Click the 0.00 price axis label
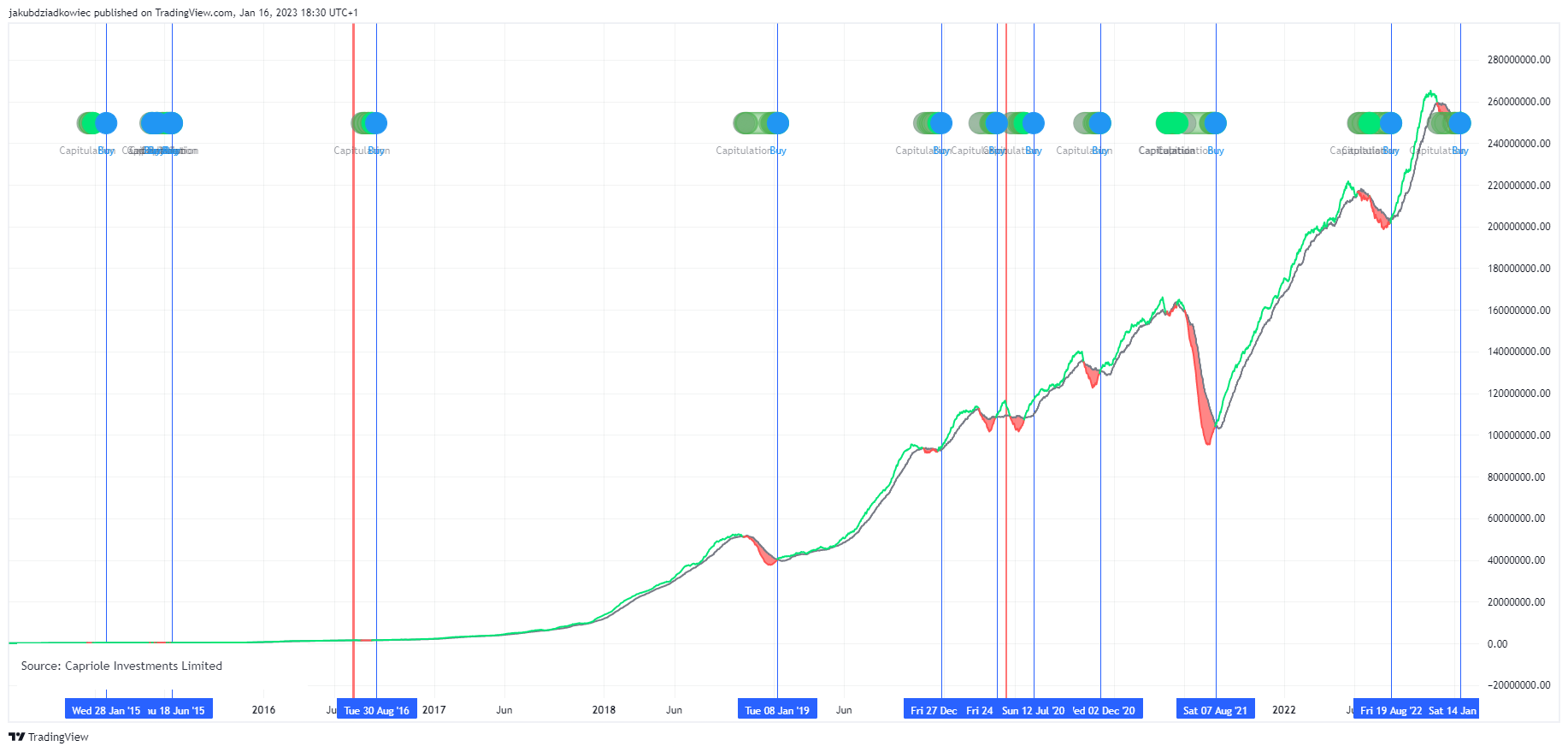The image size is (1568, 752). (x=1497, y=644)
